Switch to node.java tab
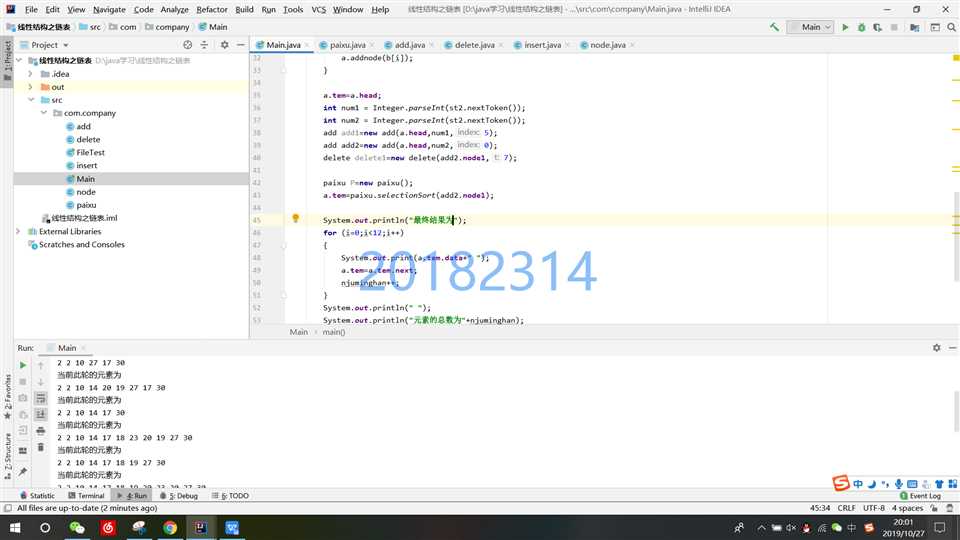The height and width of the screenshot is (540, 960). pos(607,45)
